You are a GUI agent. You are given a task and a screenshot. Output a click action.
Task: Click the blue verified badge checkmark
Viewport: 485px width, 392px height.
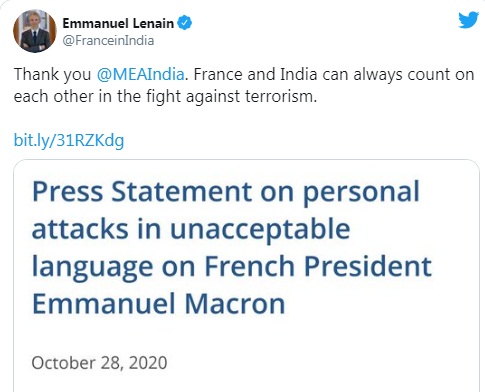184,23
